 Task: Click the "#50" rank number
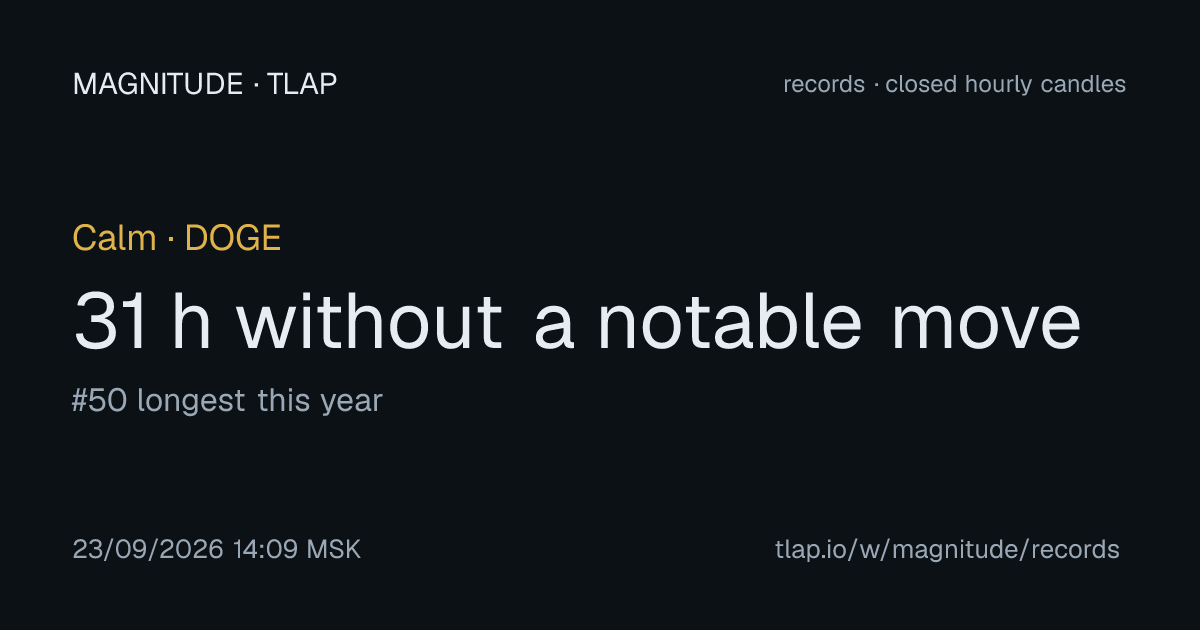100,401
